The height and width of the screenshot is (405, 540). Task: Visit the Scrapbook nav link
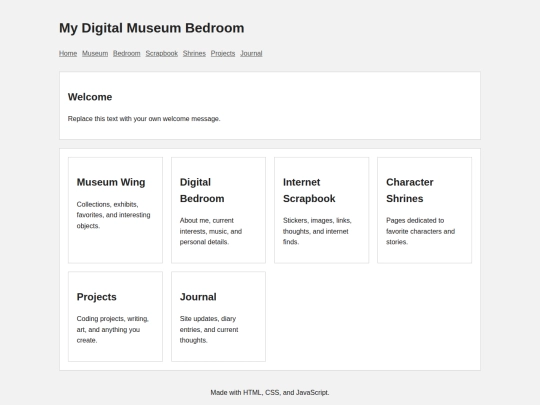coord(162,53)
